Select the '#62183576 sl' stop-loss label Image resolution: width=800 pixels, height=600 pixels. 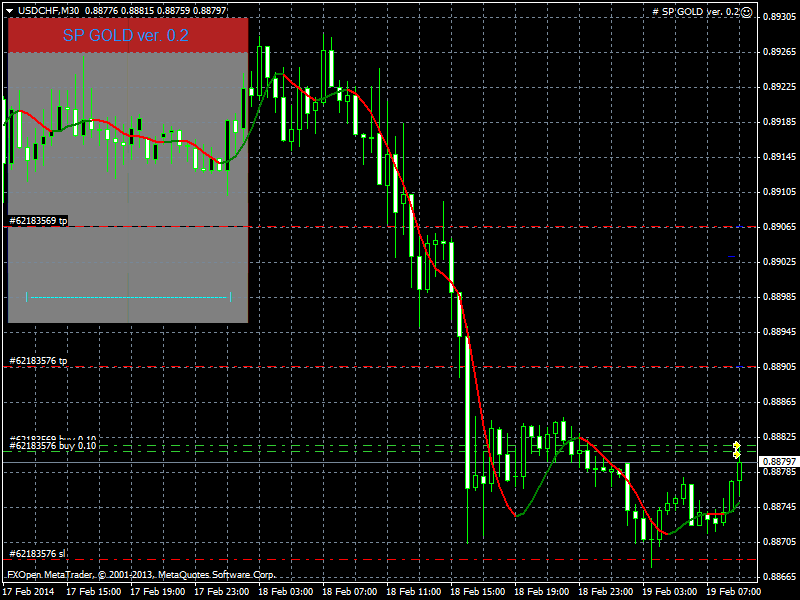[x=37, y=554]
